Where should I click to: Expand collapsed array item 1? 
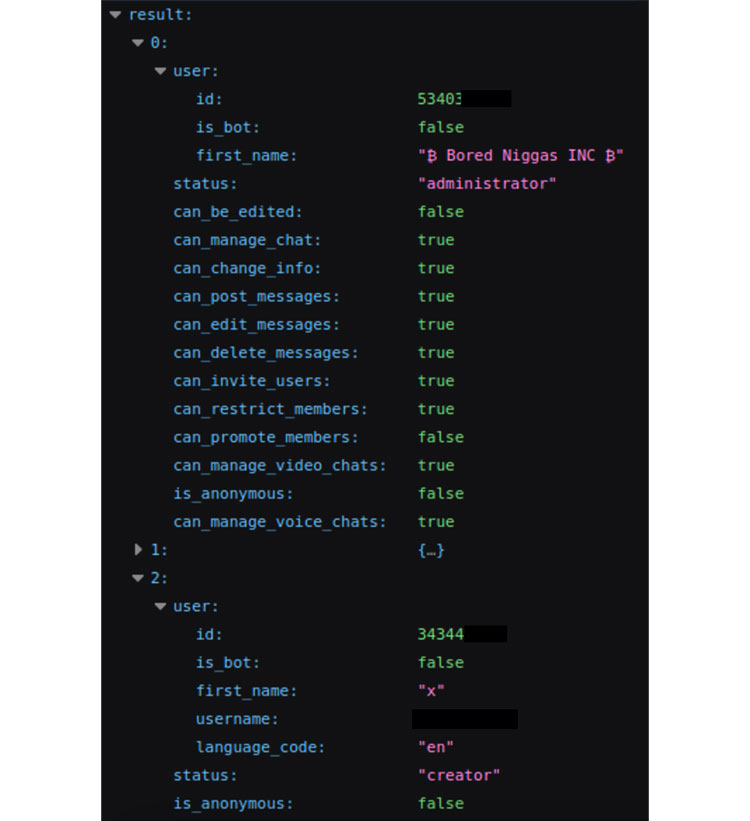[x=138, y=550]
